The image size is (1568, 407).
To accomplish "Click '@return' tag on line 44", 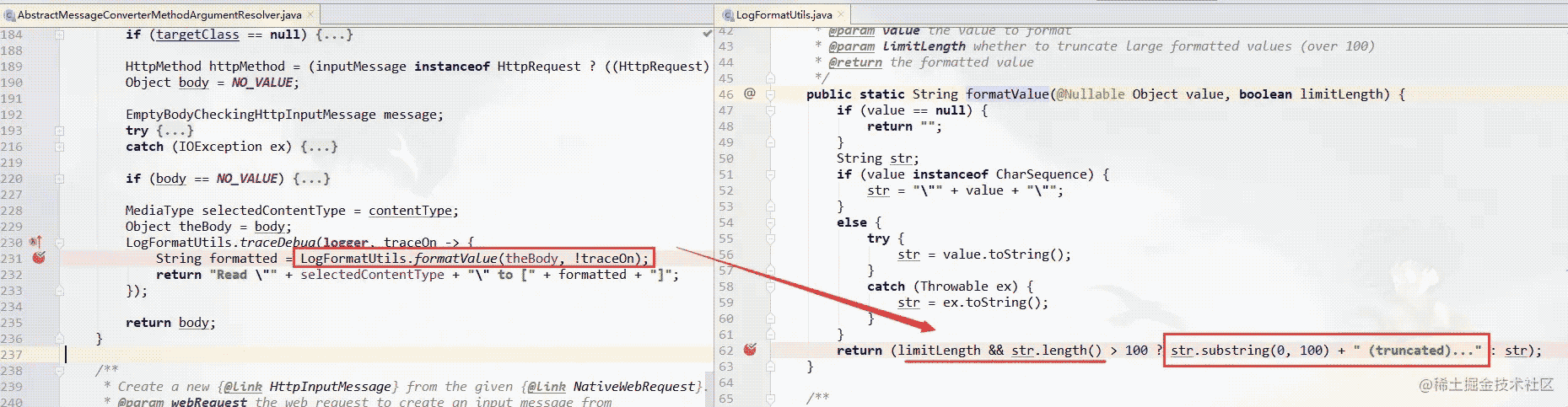I will (855, 62).
